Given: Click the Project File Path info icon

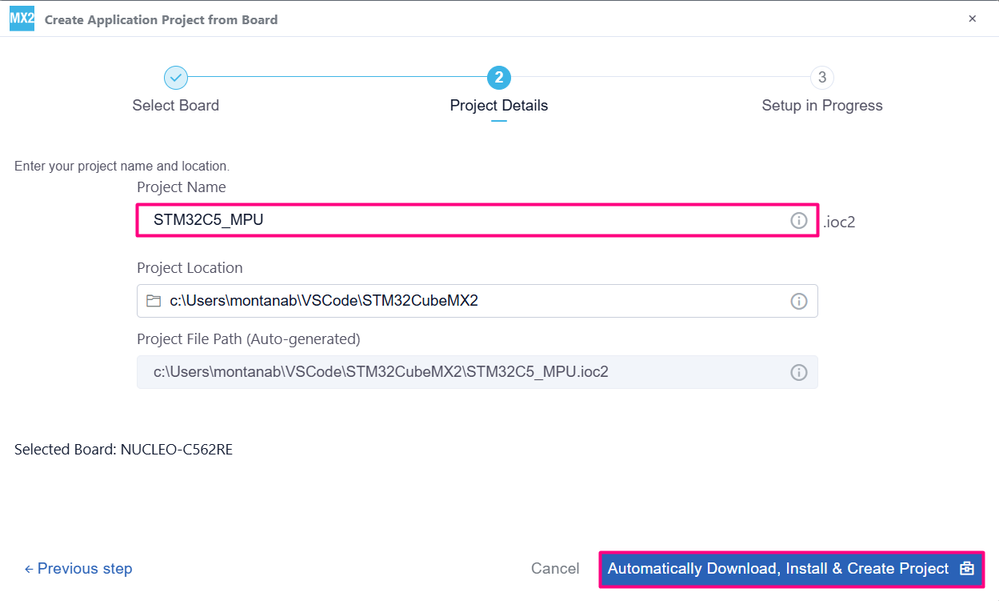Looking at the screenshot, I should [x=798, y=372].
